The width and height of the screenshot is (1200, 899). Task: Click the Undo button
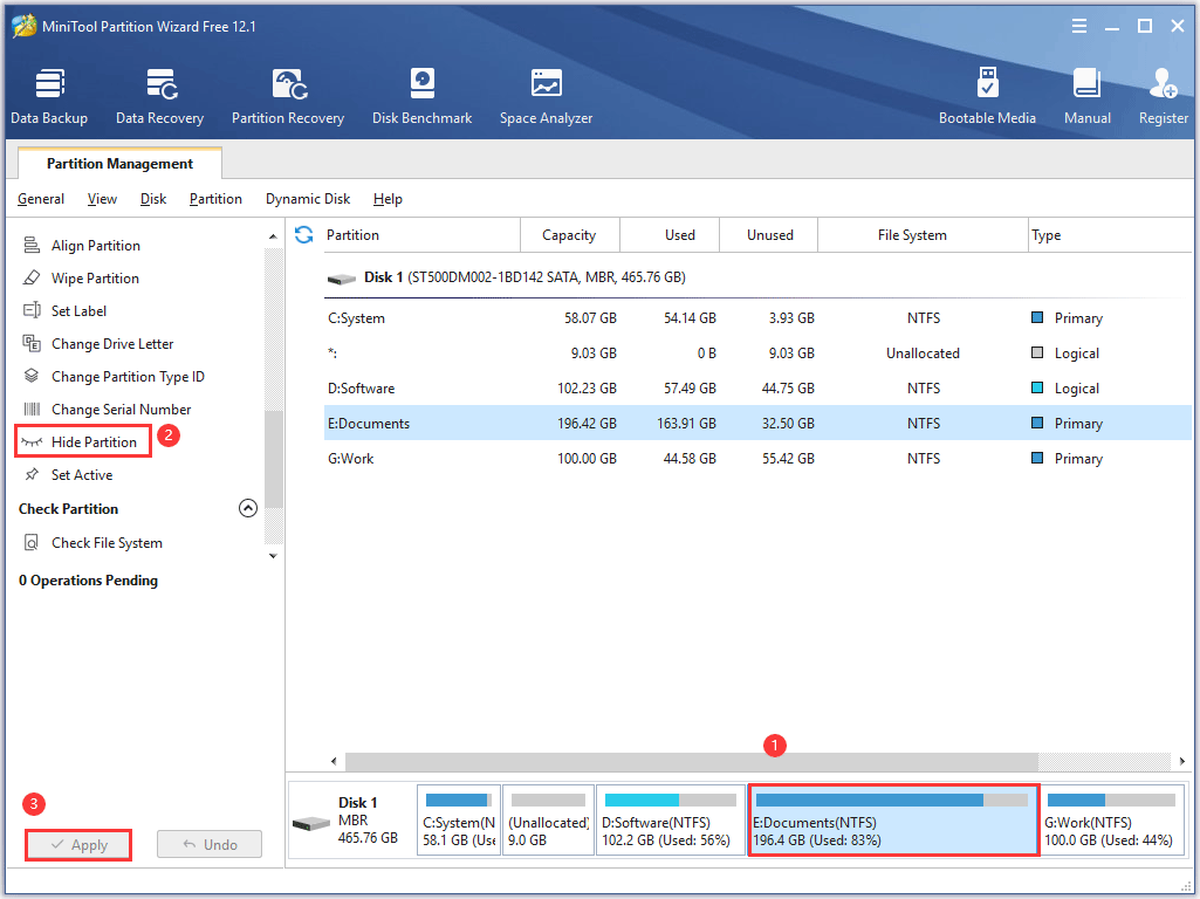coord(210,845)
